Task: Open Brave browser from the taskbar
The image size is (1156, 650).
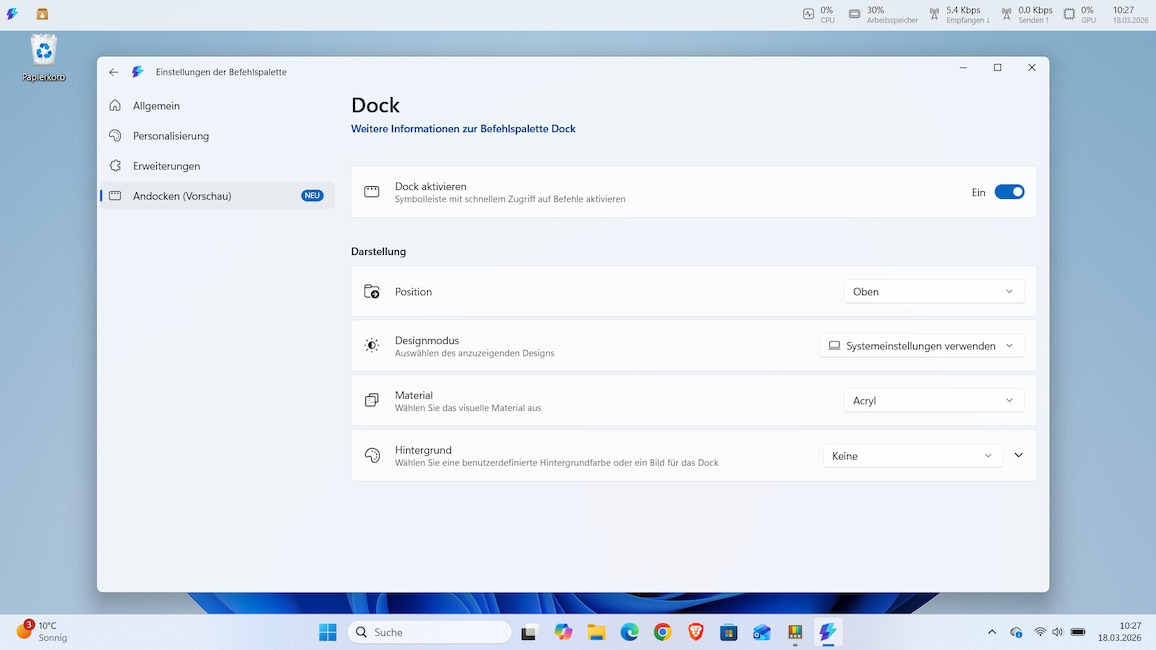Action: click(695, 632)
